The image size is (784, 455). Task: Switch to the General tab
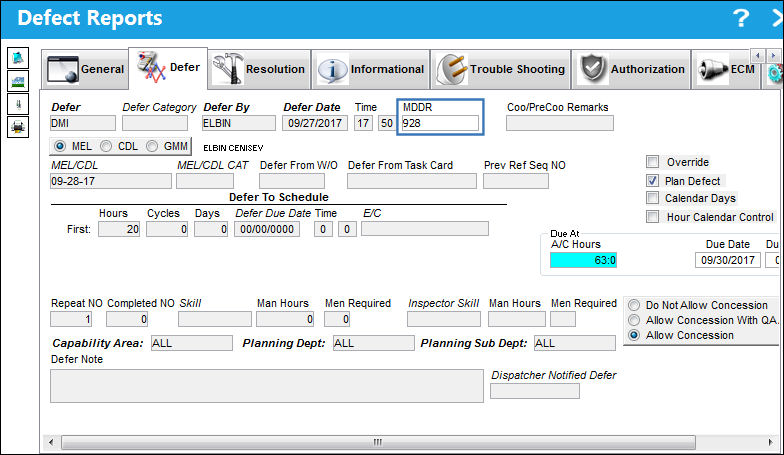85,69
